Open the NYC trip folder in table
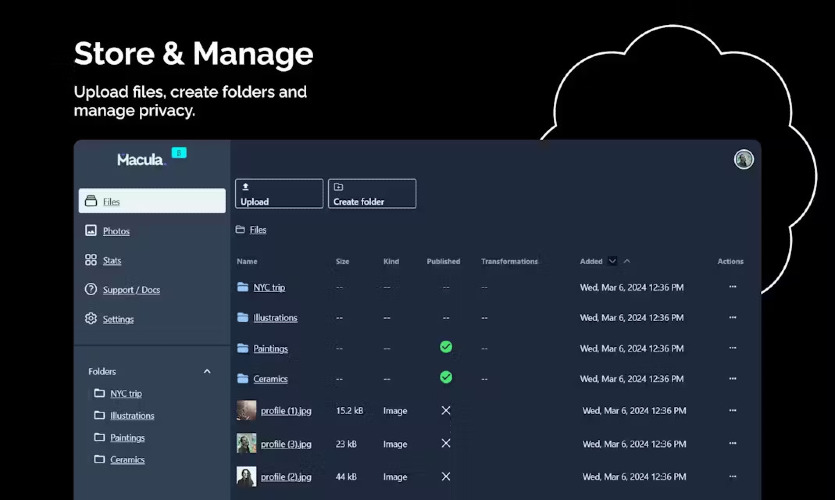835x500 pixels. (269, 288)
